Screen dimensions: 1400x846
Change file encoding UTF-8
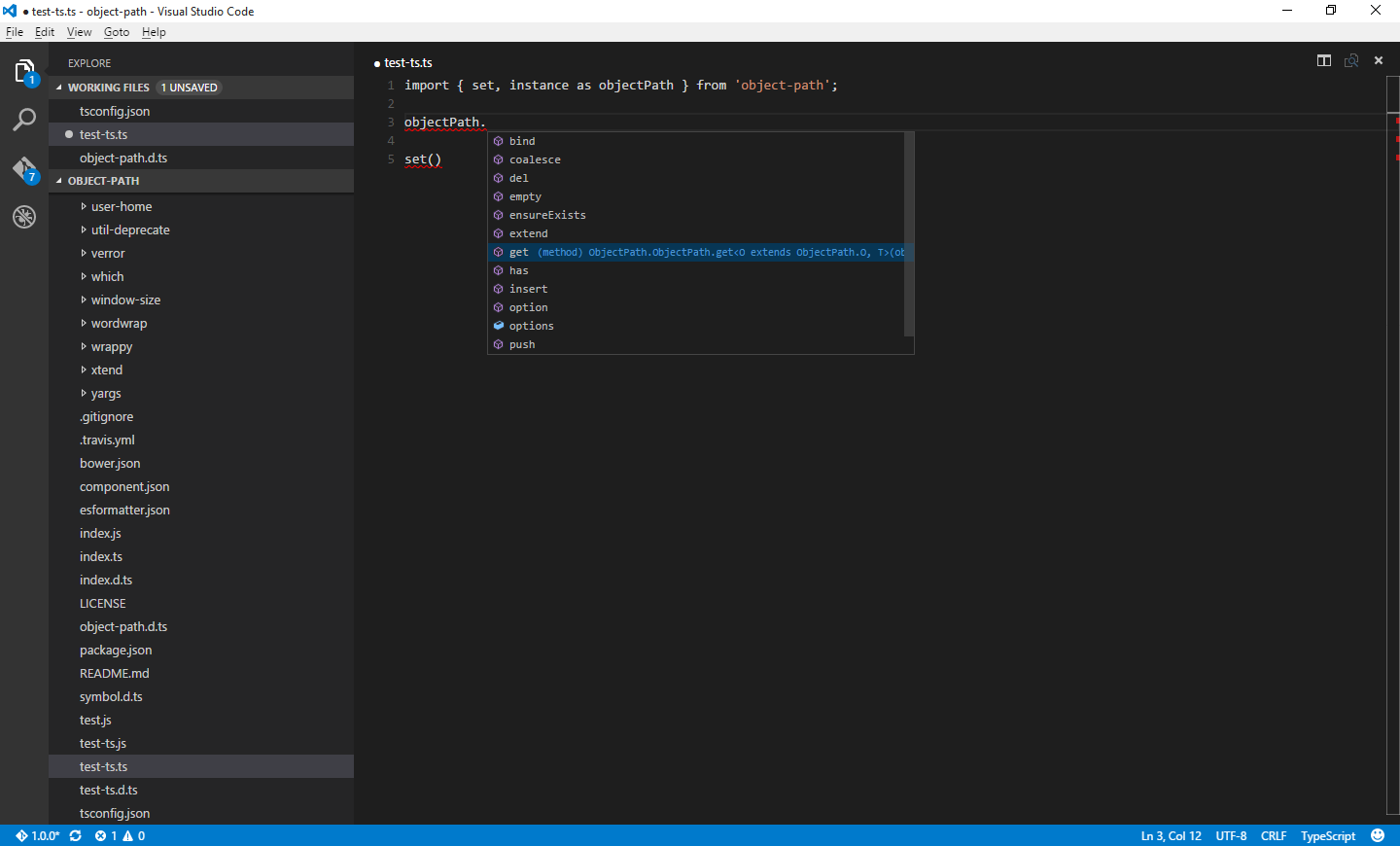pyautogui.click(x=1231, y=835)
